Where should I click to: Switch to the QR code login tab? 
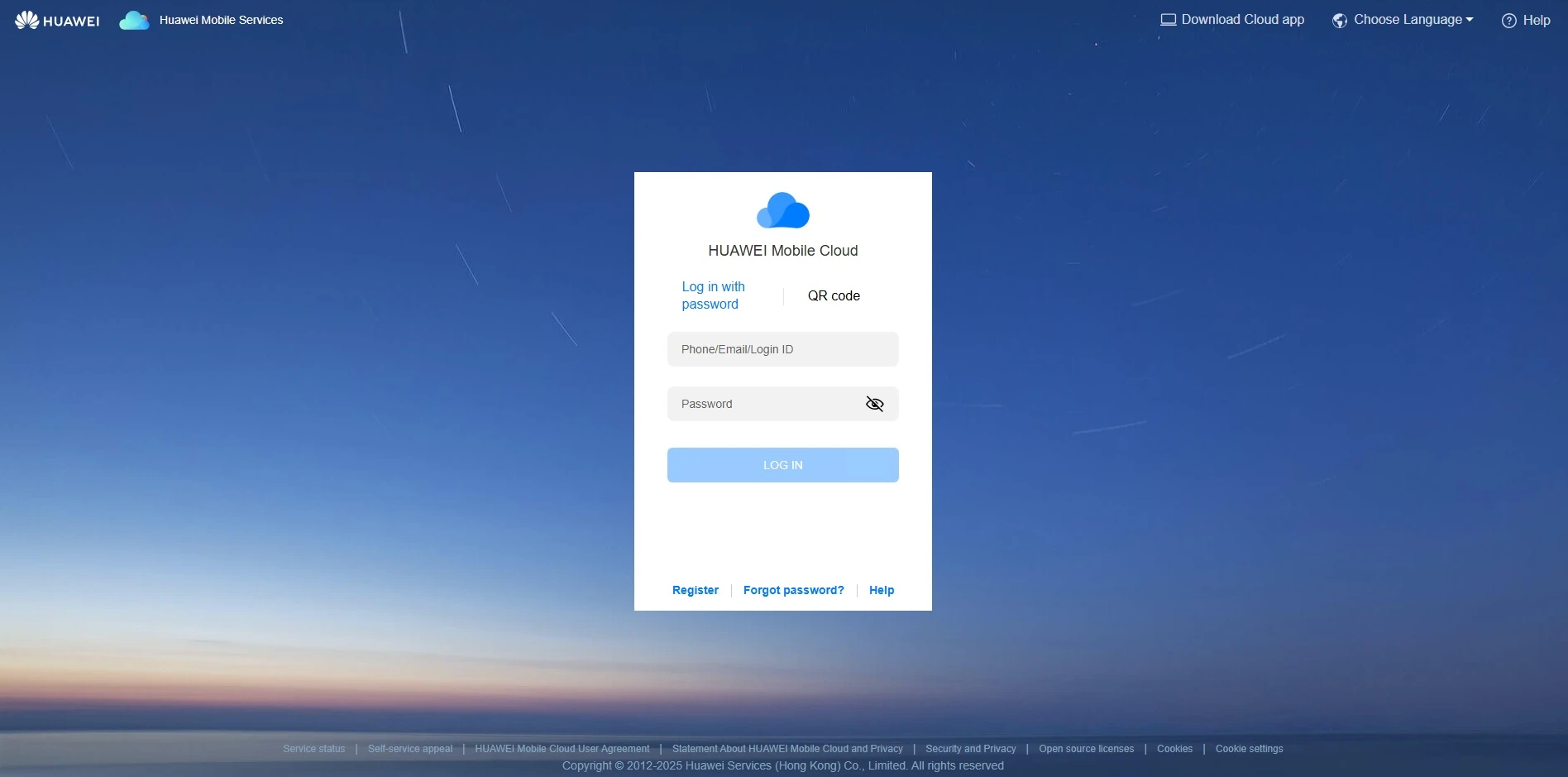(x=834, y=295)
